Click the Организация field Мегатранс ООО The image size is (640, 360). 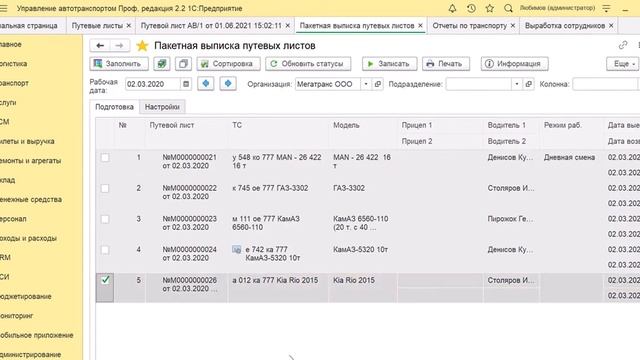[x=328, y=84]
